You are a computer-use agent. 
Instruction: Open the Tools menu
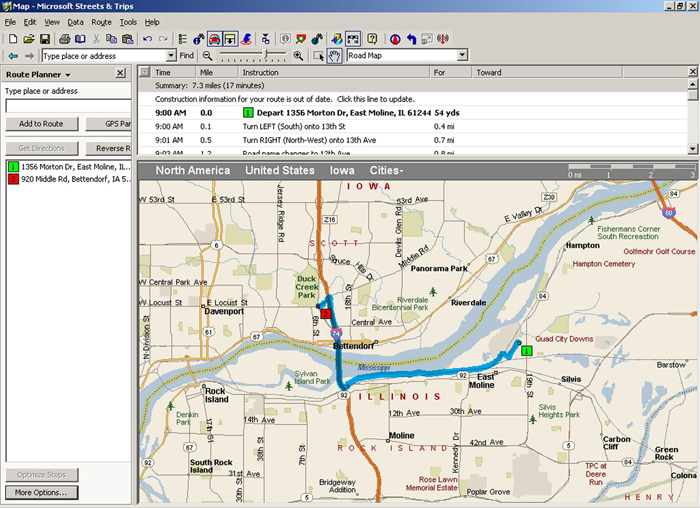coord(128,21)
